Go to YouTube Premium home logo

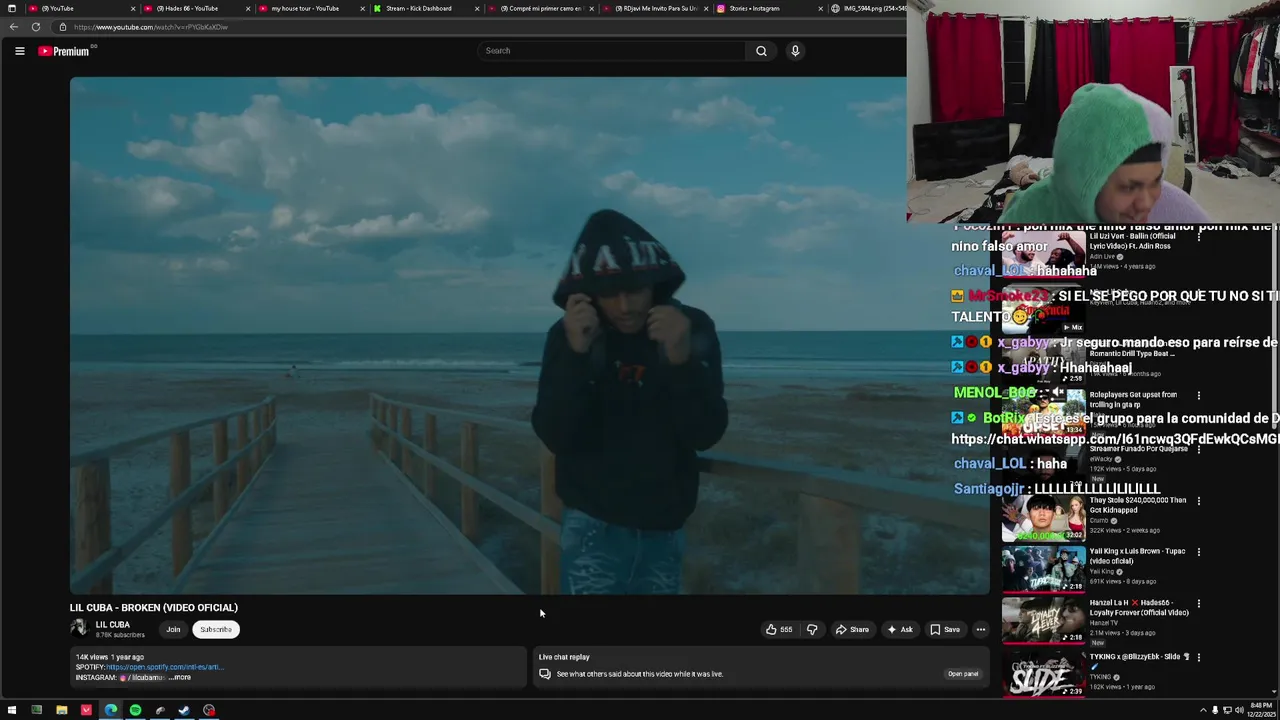click(65, 51)
